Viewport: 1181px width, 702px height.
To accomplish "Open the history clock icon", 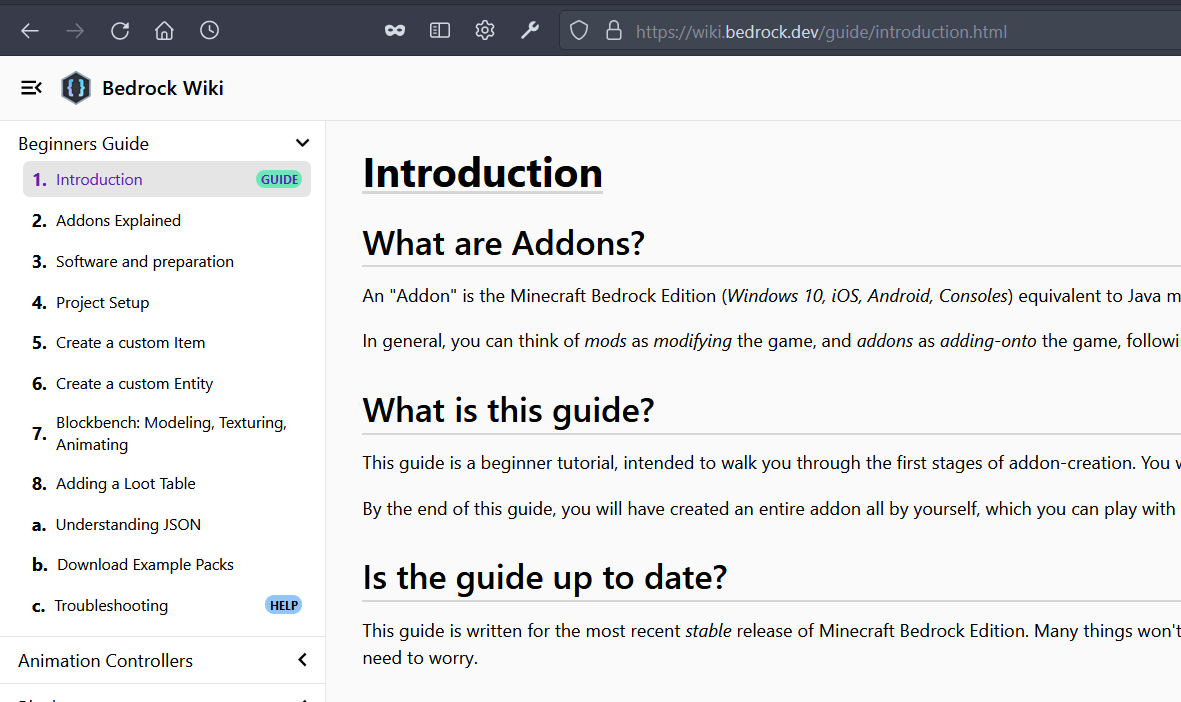I will point(209,30).
